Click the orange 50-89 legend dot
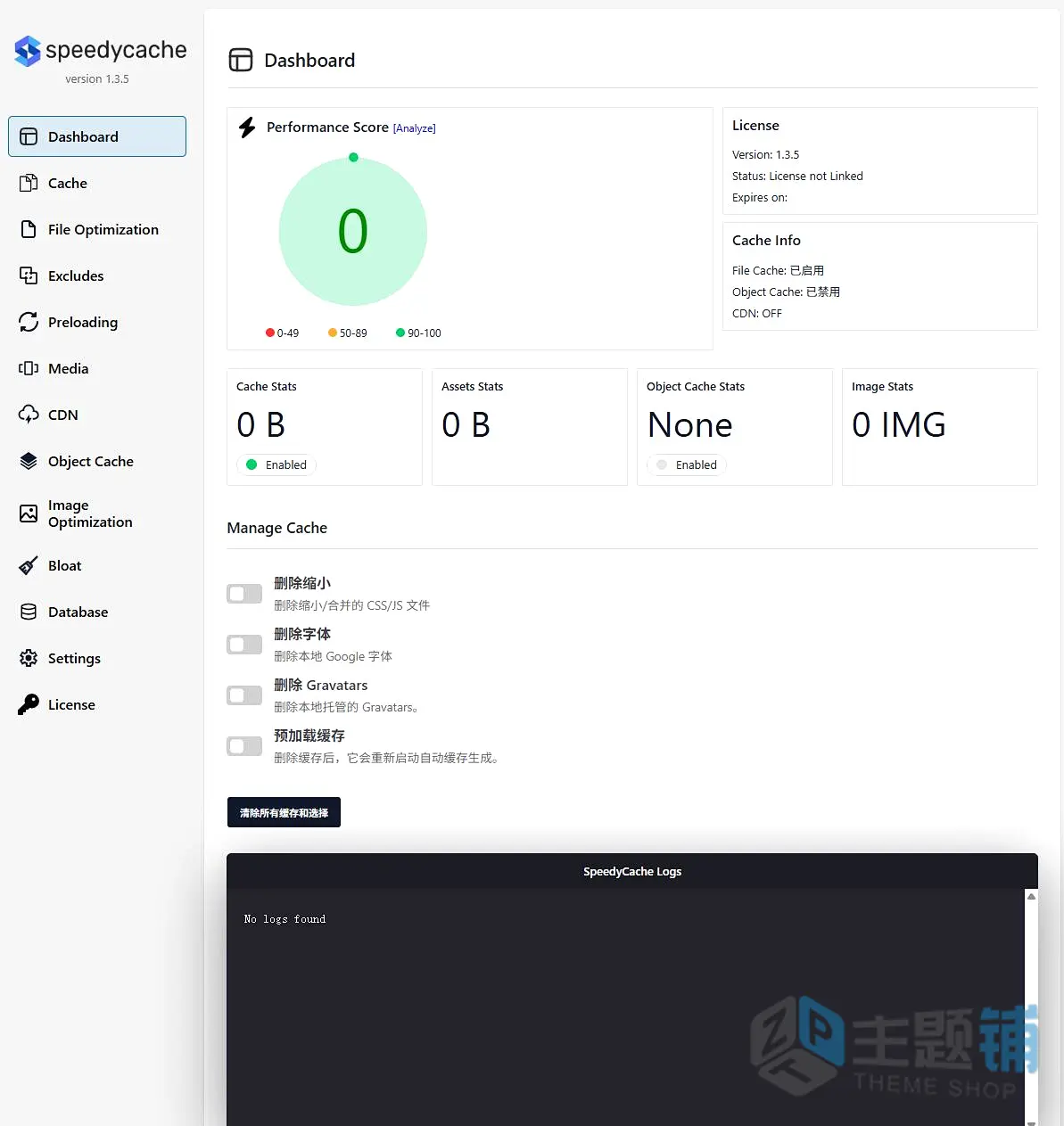The height and width of the screenshot is (1126, 1064). 333,333
